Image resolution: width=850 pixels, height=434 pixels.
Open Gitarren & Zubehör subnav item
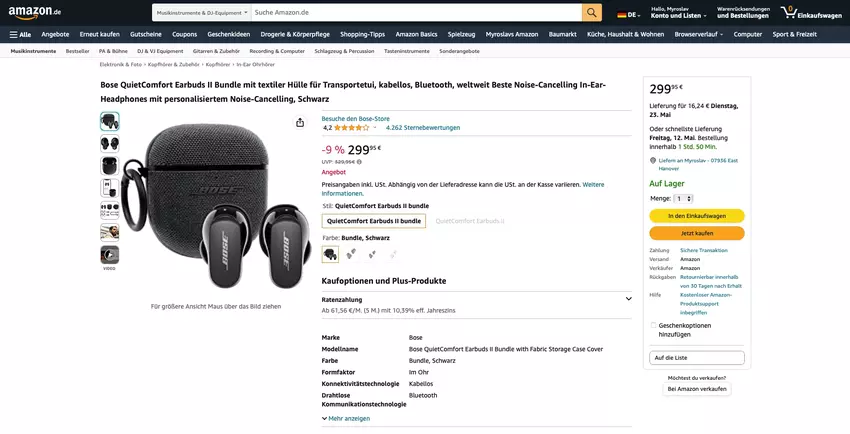point(216,50)
